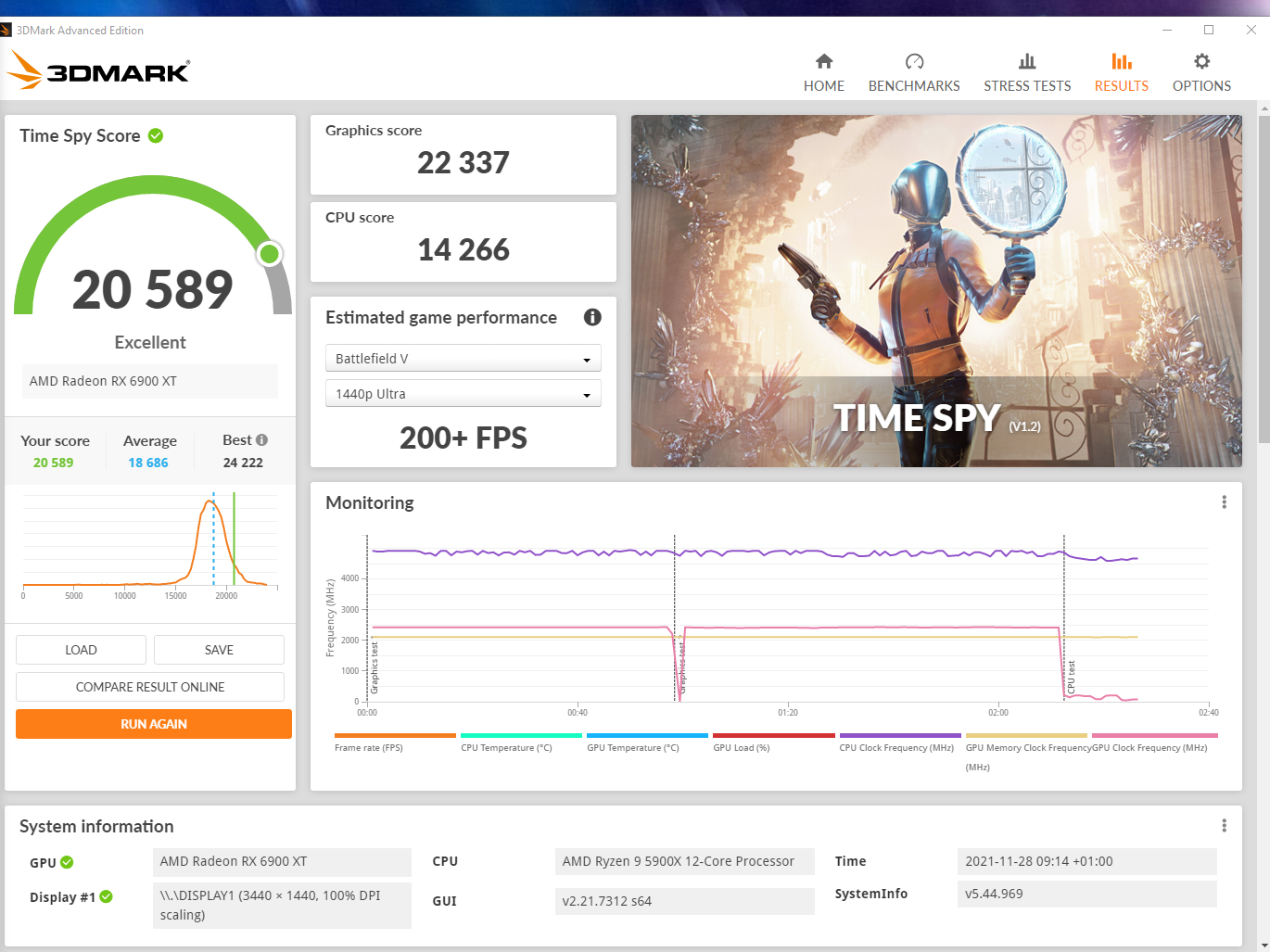Click the score gauge green knob
1270x952 pixels.
tap(270, 253)
